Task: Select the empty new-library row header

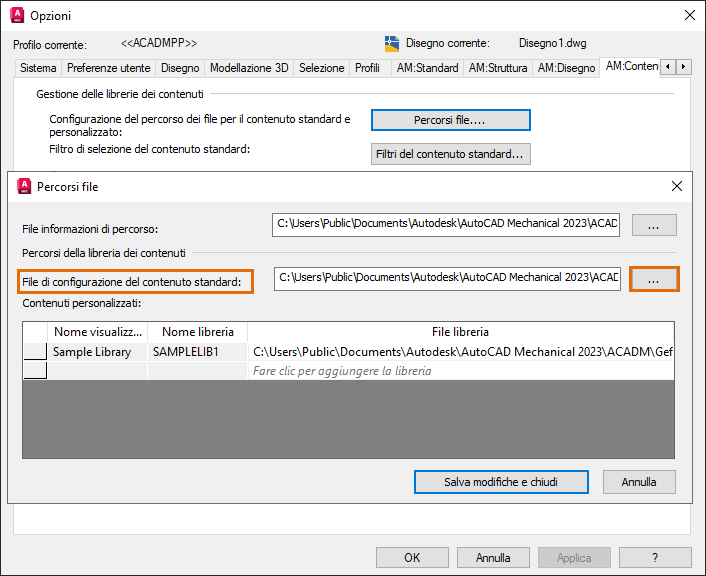Action: coord(35,371)
